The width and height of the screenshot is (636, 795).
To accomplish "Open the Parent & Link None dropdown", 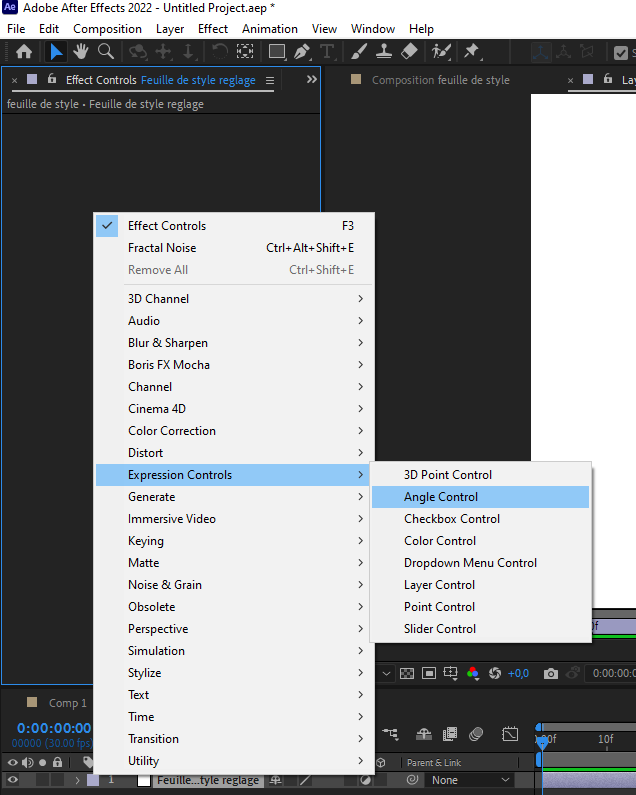I will coord(471,780).
